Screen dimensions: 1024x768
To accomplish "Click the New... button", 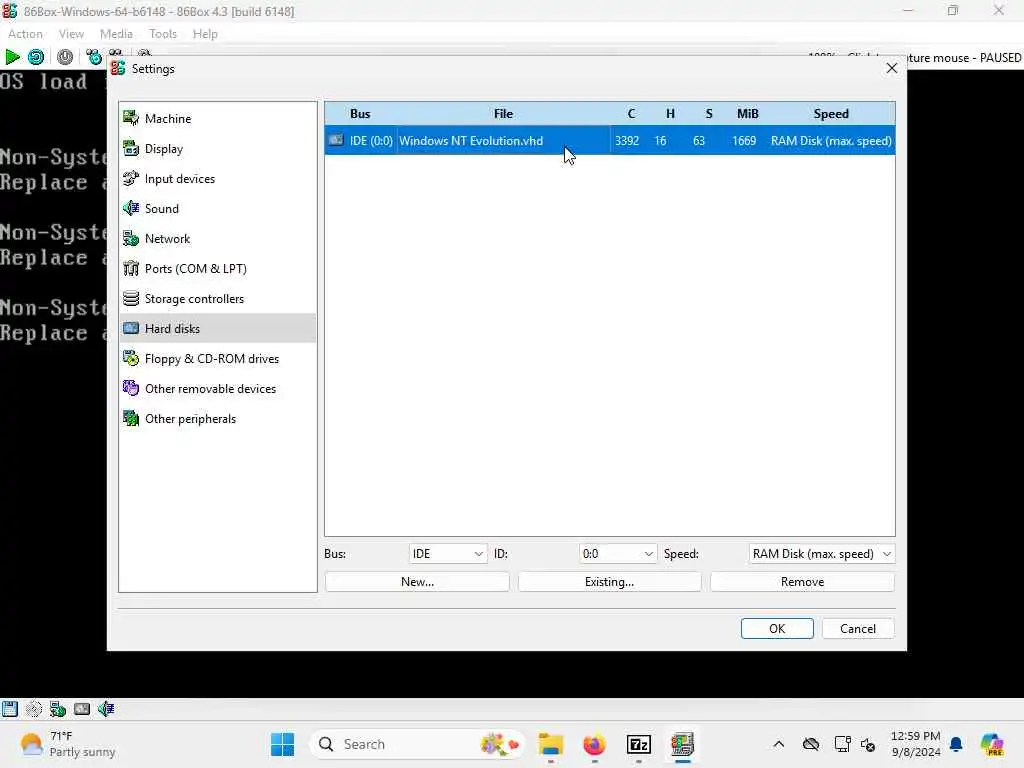I will pos(417,582).
